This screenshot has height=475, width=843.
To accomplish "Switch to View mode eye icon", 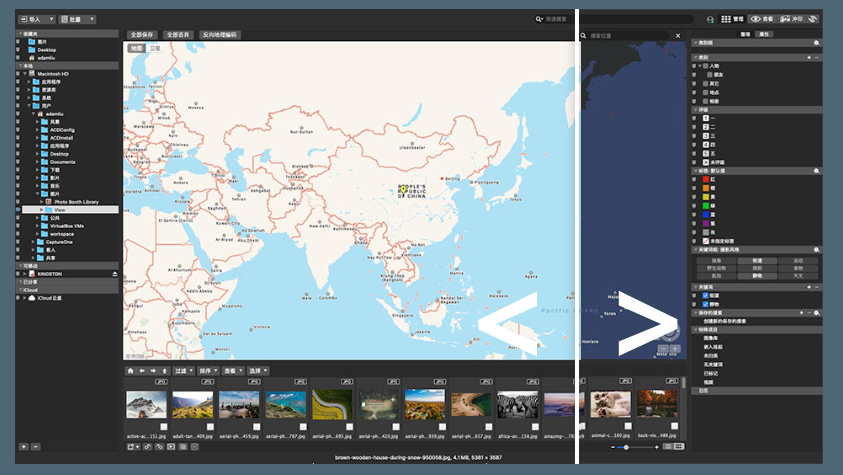I will point(755,19).
